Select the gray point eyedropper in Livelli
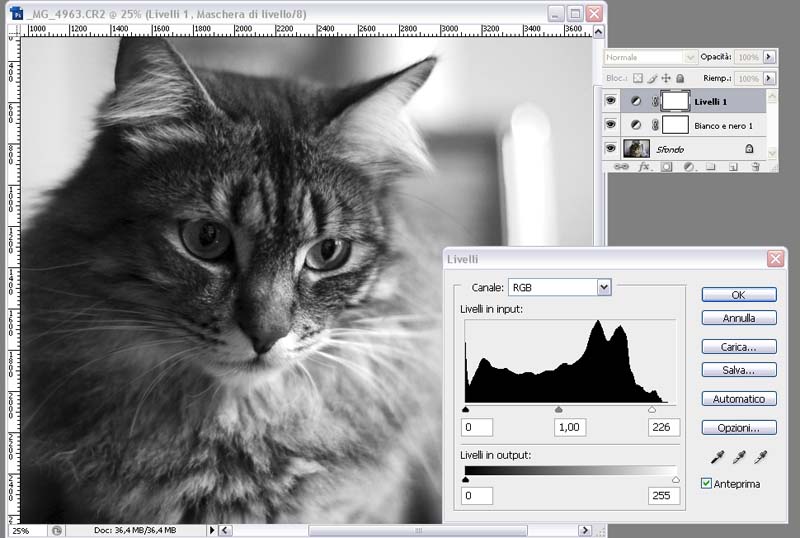The image size is (800, 538). pyautogui.click(x=738, y=458)
